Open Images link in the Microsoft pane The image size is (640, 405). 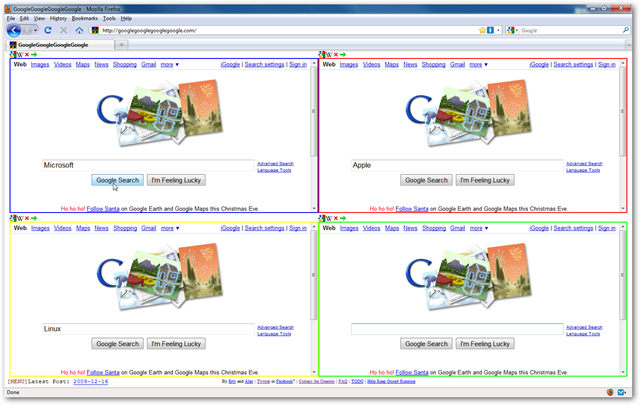coord(40,65)
